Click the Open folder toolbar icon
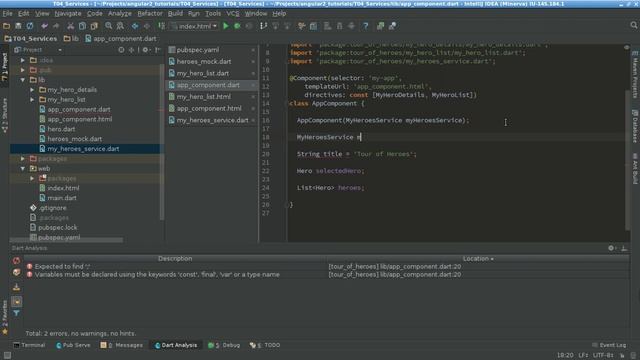Screen dimensions: 640x360 click(x=7, y=26)
